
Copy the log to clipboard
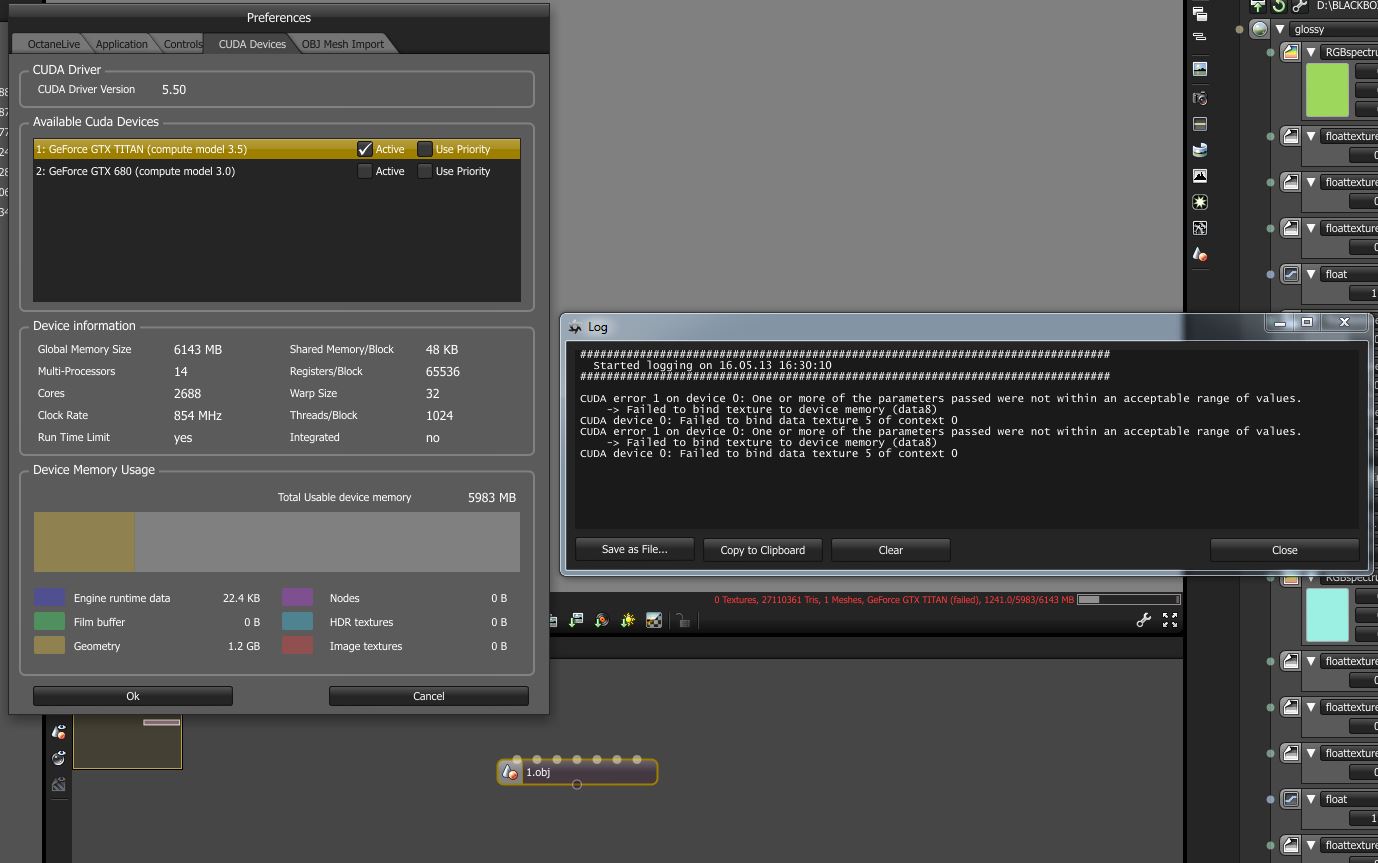763,550
